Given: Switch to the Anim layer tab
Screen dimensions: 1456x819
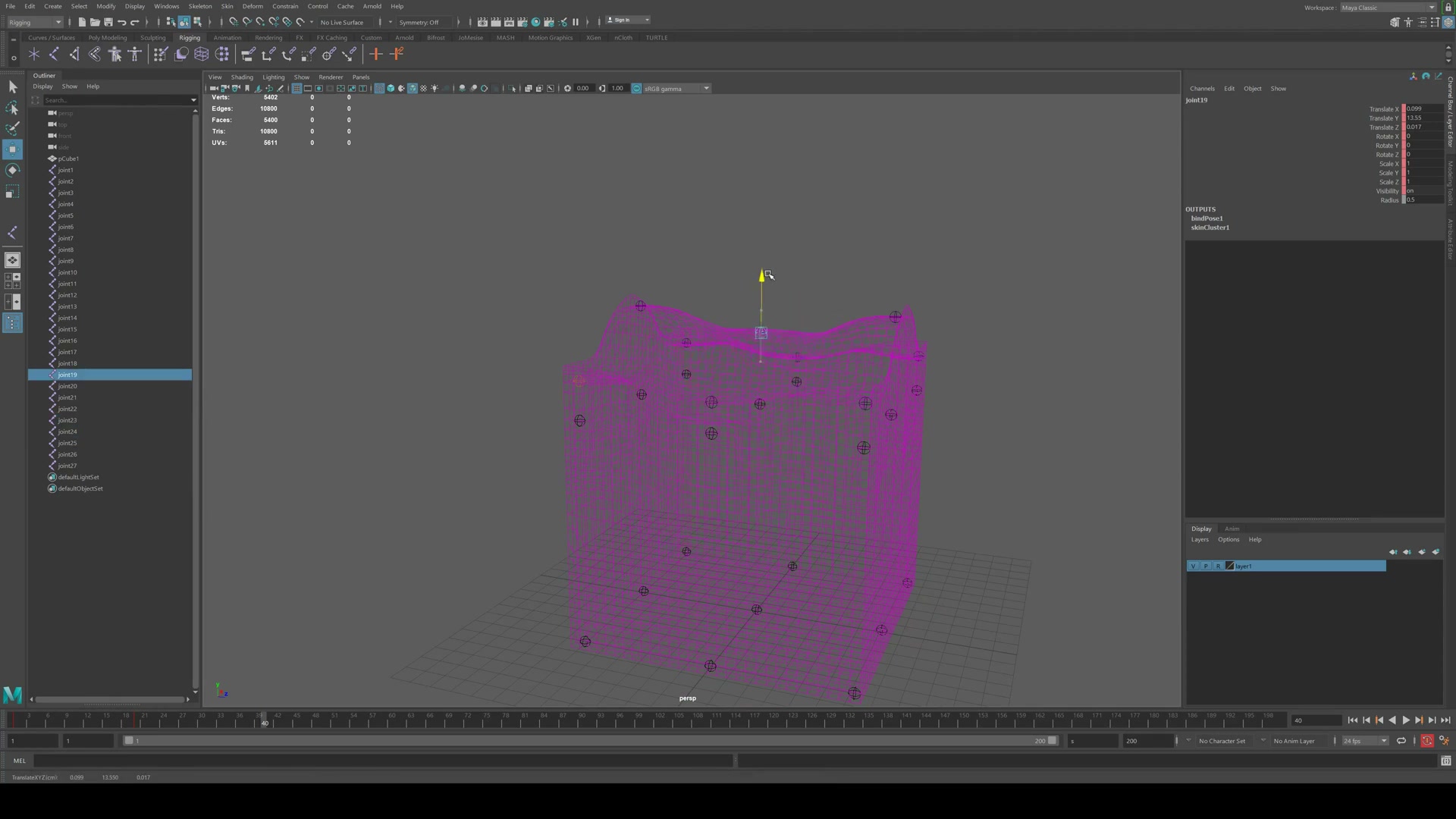Looking at the screenshot, I should point(1232,529).
